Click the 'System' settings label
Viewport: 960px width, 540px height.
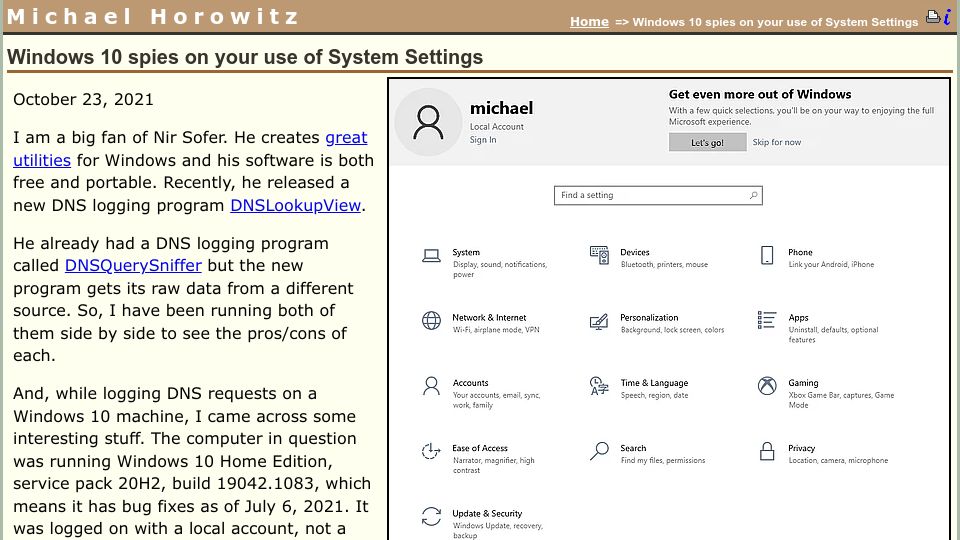[466, 252]
